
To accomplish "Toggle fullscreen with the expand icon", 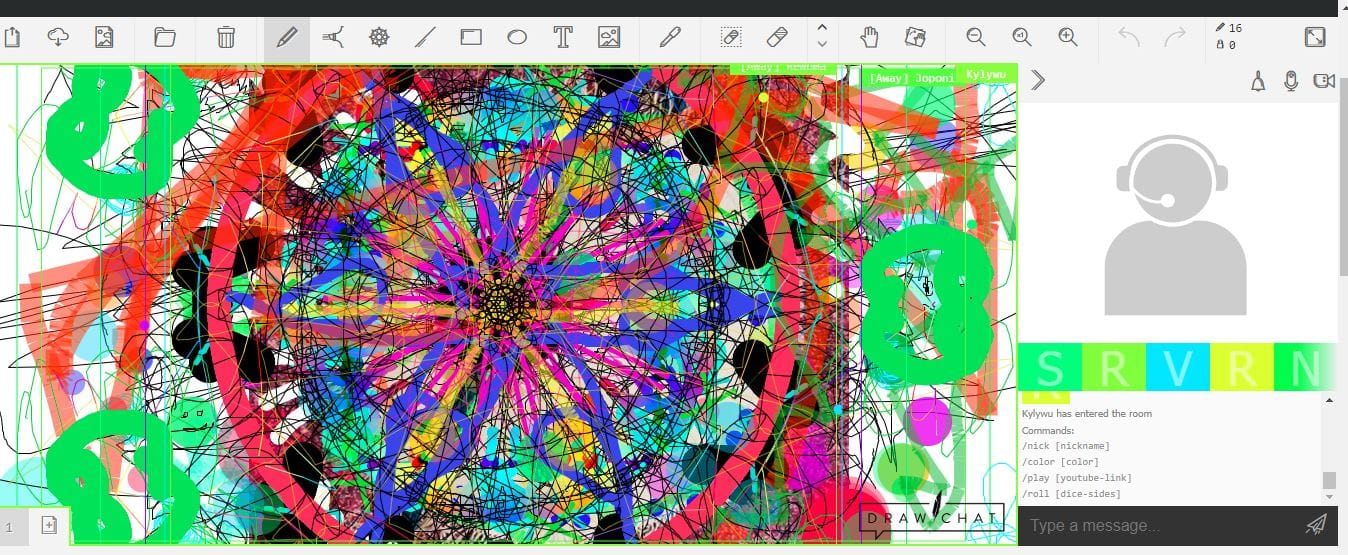I will [x=1315, y=38].
